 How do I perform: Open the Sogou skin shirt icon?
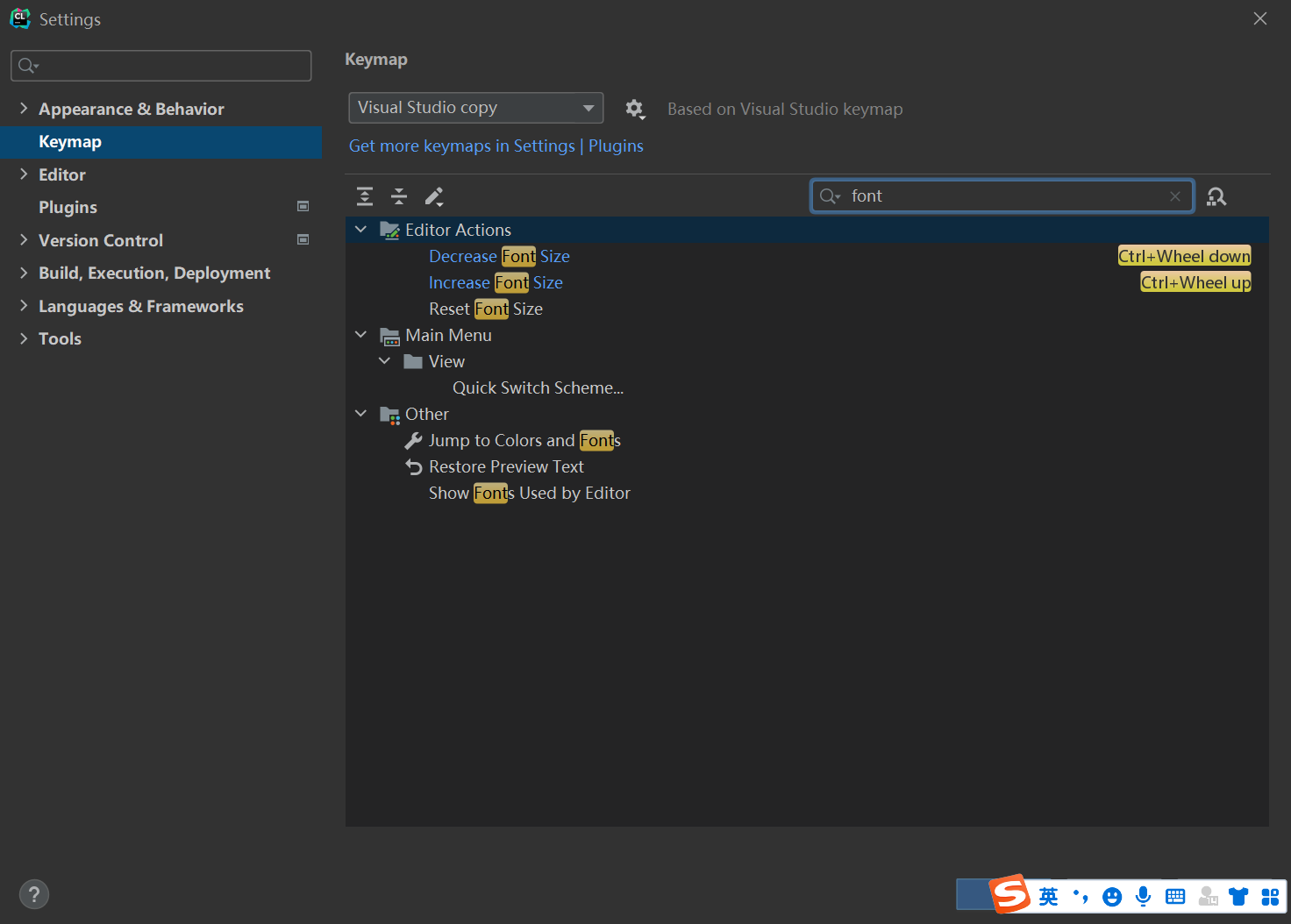coord(1238,896)
